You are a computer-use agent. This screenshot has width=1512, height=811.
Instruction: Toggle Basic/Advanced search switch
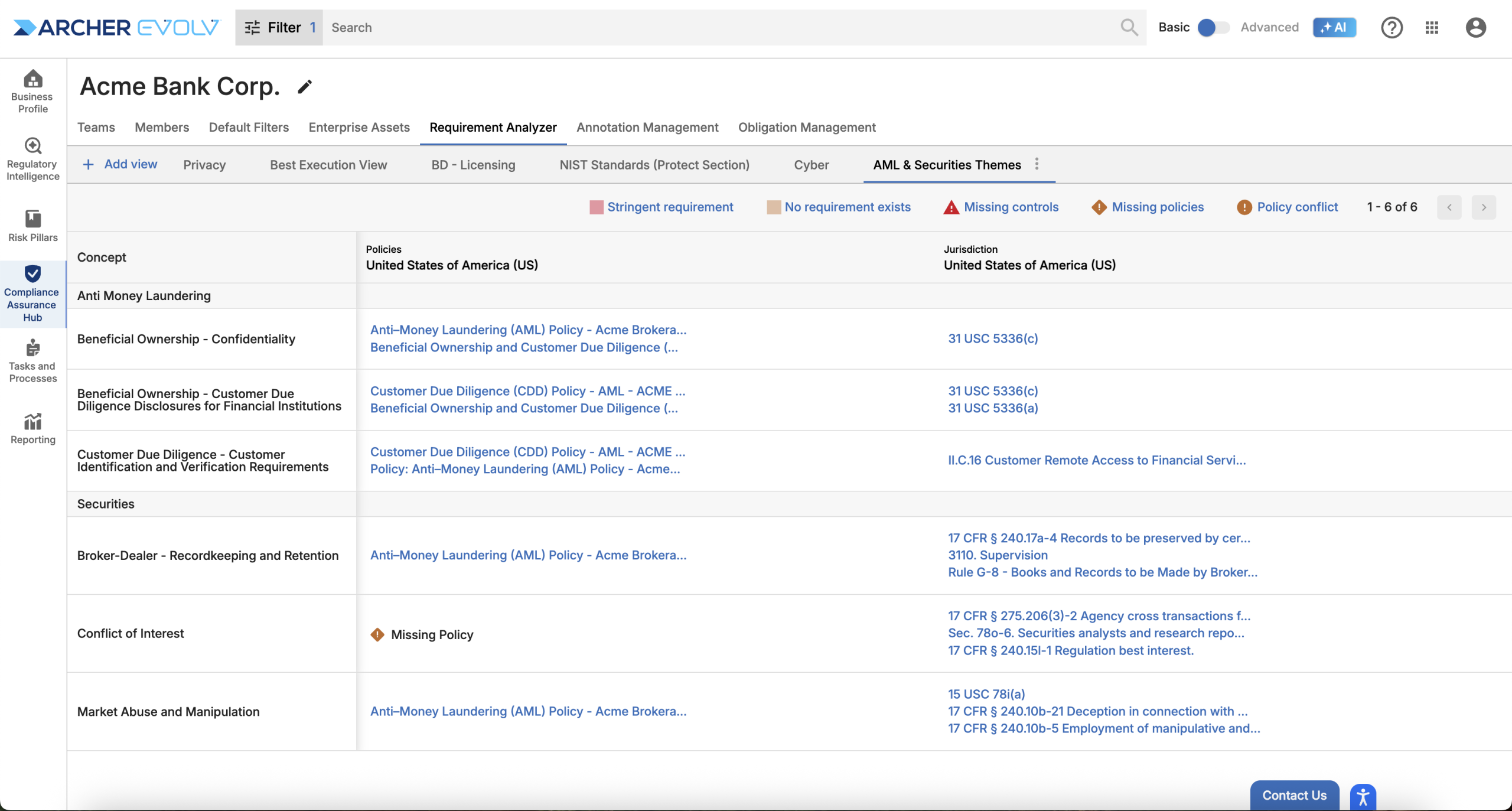click(1213, 27)
